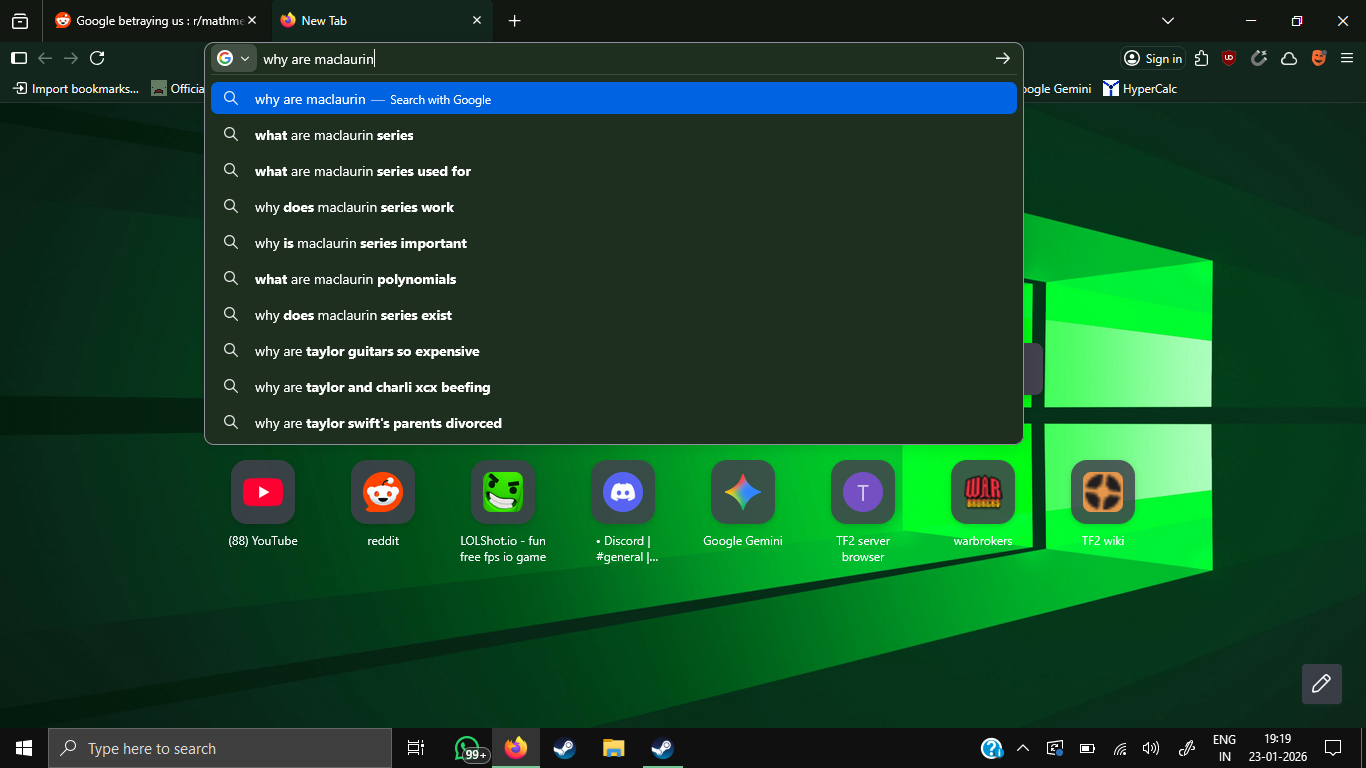Screen dimensions: 1366x768
Task: Choose suggestion 'why is maclaurin series important'
Action: (614, 243)
